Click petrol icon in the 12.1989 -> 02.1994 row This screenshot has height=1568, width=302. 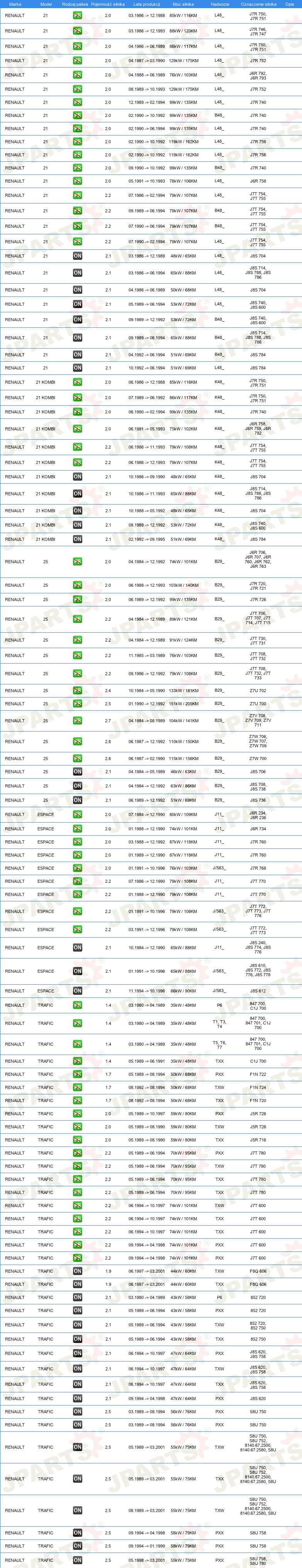(x=77, y=102)
